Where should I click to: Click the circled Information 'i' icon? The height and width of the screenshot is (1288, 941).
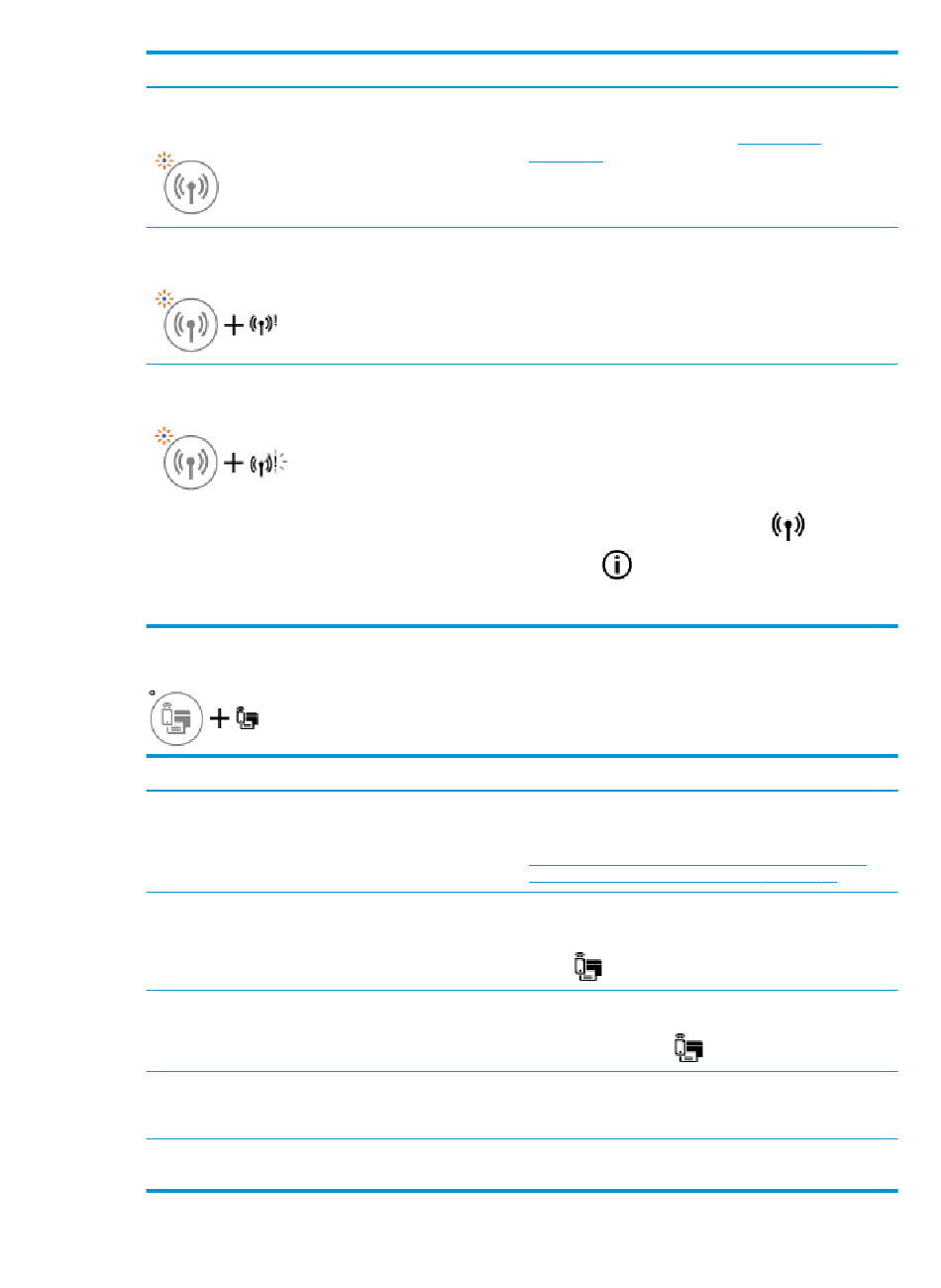tap(617, 566)
